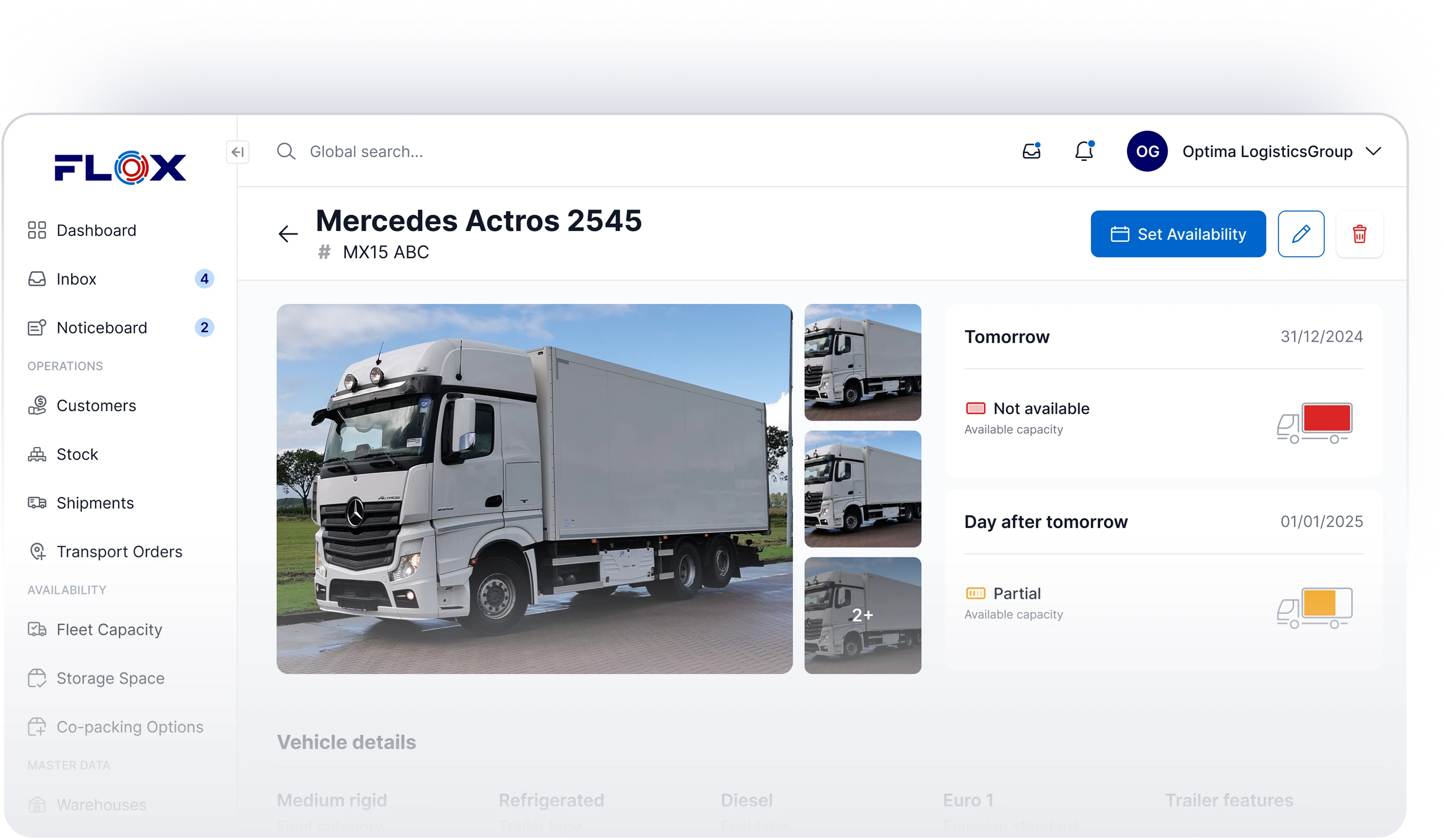Click the Noticeboard icon
The width and height of the screenshot is (1444, 840).
(37, 328)
